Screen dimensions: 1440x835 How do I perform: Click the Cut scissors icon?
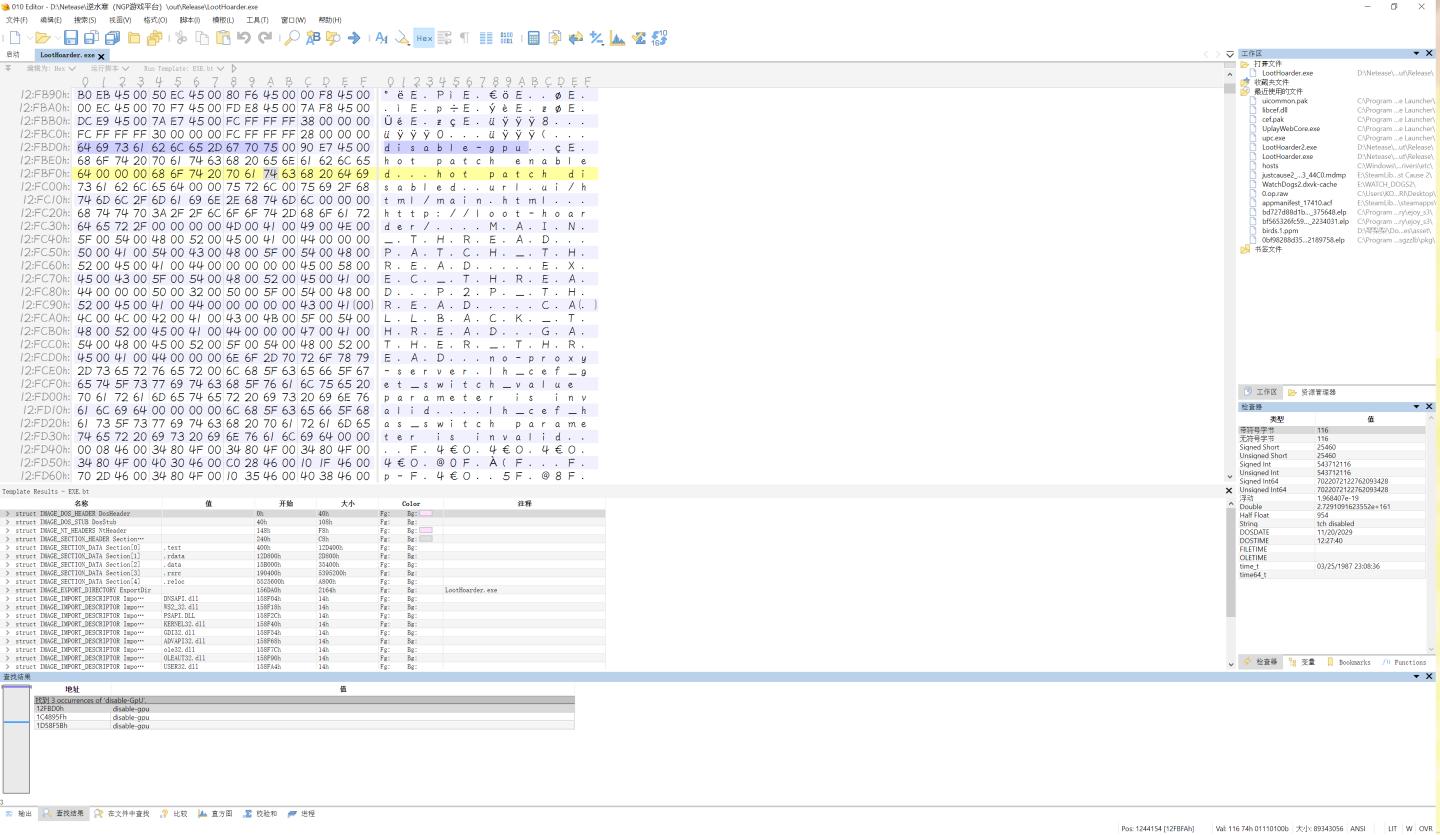click(x=181, y=38)
